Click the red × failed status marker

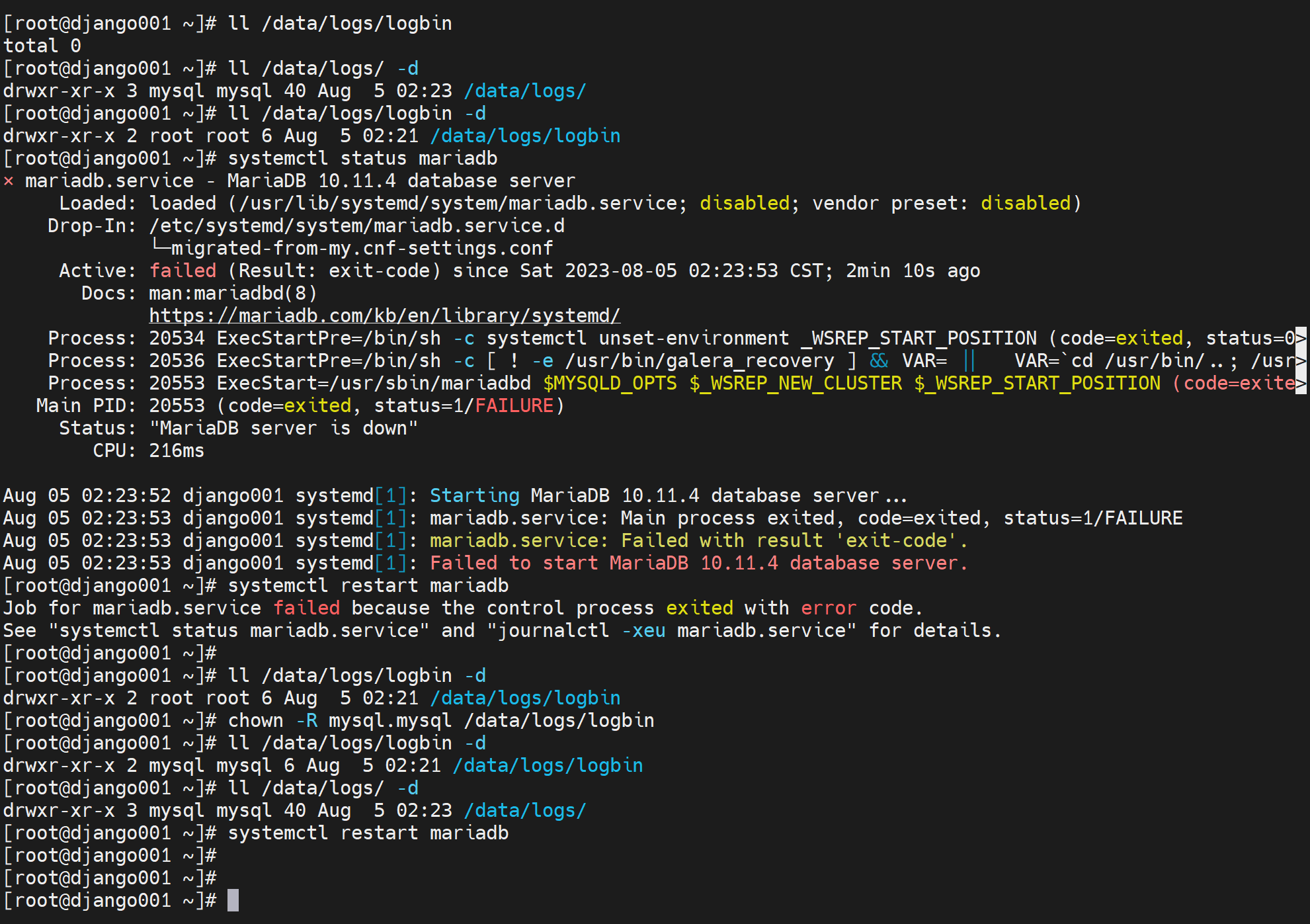[x=9, y=181]
